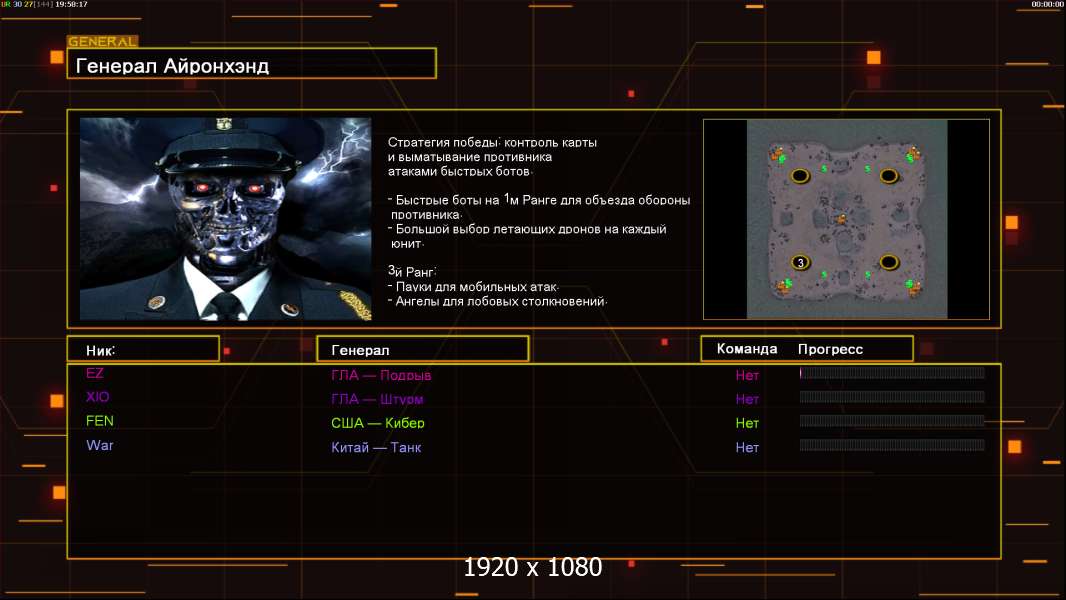This screenshot has height=600, width=1066.
Task: Click 'ГЛА — Подрыв' general entry
Action: (x=381, y=375)
